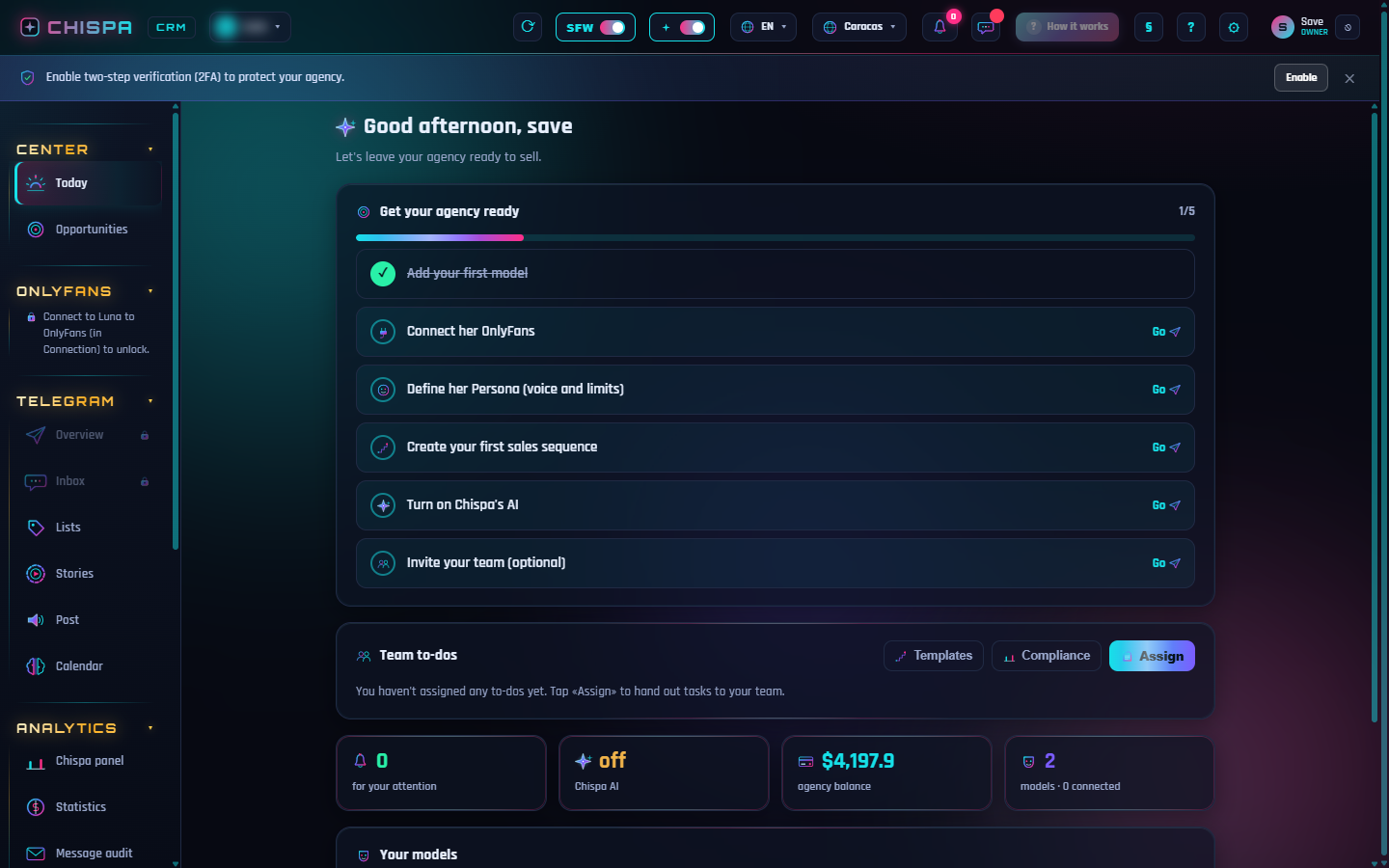1389x868 pixels.
Task: Collapse the ANALYTICS sidebar section
Action: click(150, 728)
